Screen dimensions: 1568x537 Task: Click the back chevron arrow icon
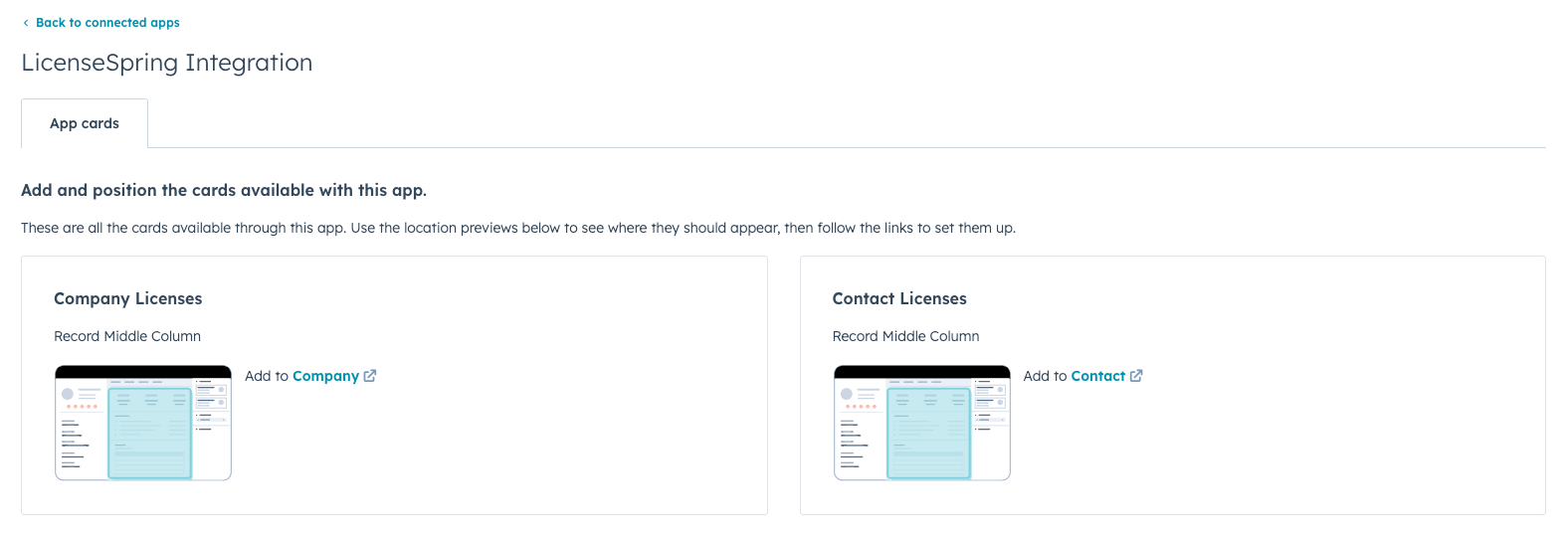(x=26, y=23)
